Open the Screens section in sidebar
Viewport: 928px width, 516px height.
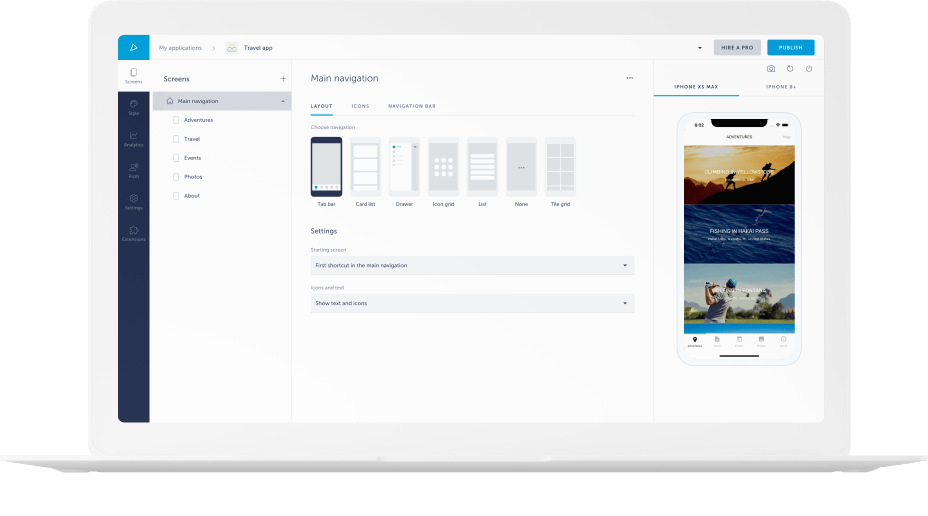pos(134,75)
